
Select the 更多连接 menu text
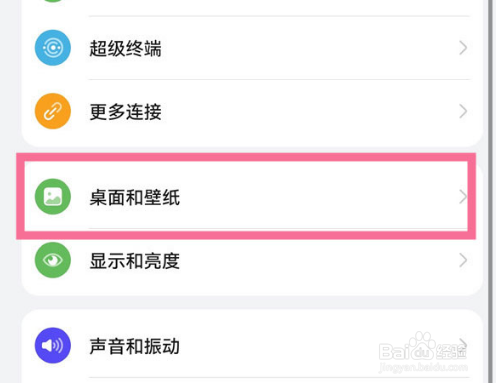click(125, 112)
